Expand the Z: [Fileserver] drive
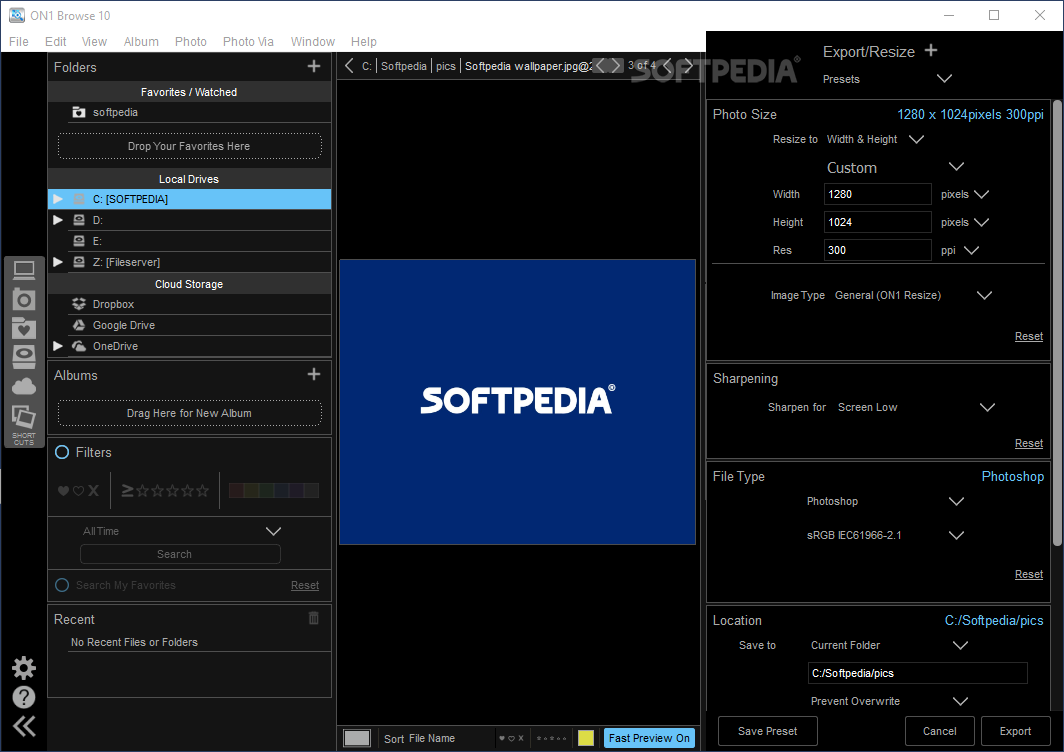 [58, 262]
